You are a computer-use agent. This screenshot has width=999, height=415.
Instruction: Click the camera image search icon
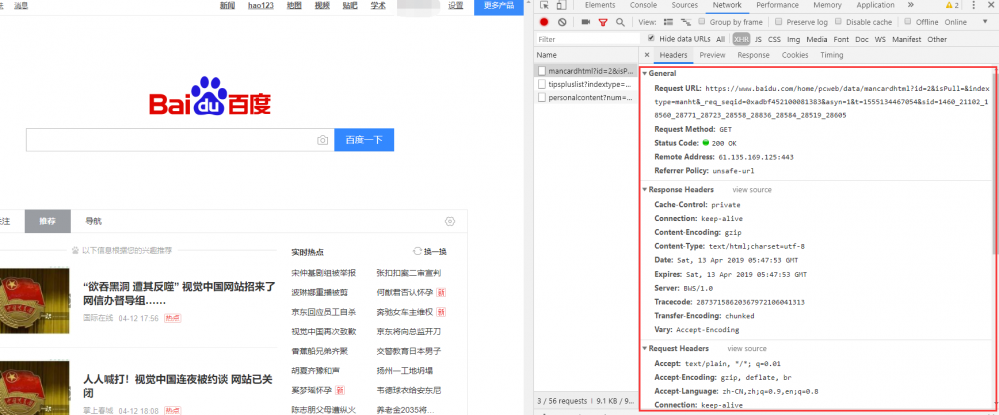(x=323, y=140)
